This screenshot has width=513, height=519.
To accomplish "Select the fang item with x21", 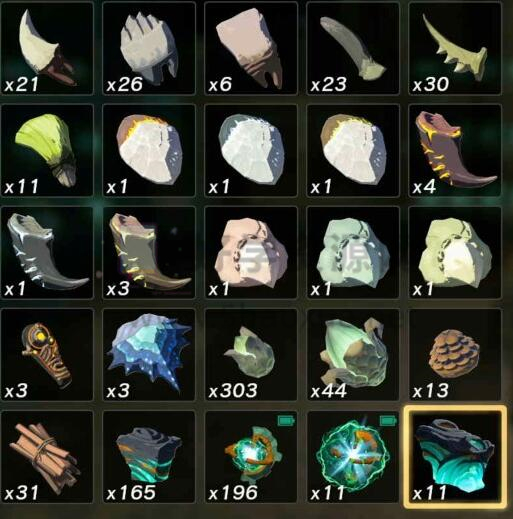I will 47,48.
